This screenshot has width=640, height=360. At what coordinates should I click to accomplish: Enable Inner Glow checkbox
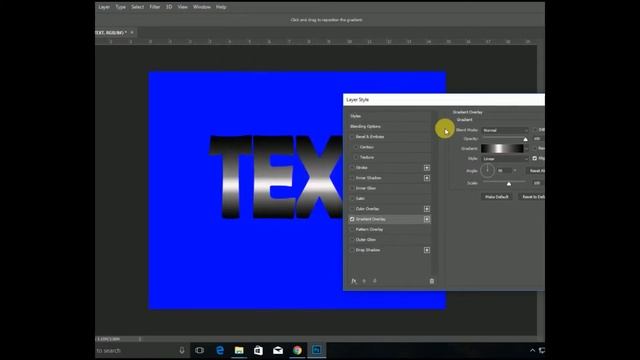point(352,188)
